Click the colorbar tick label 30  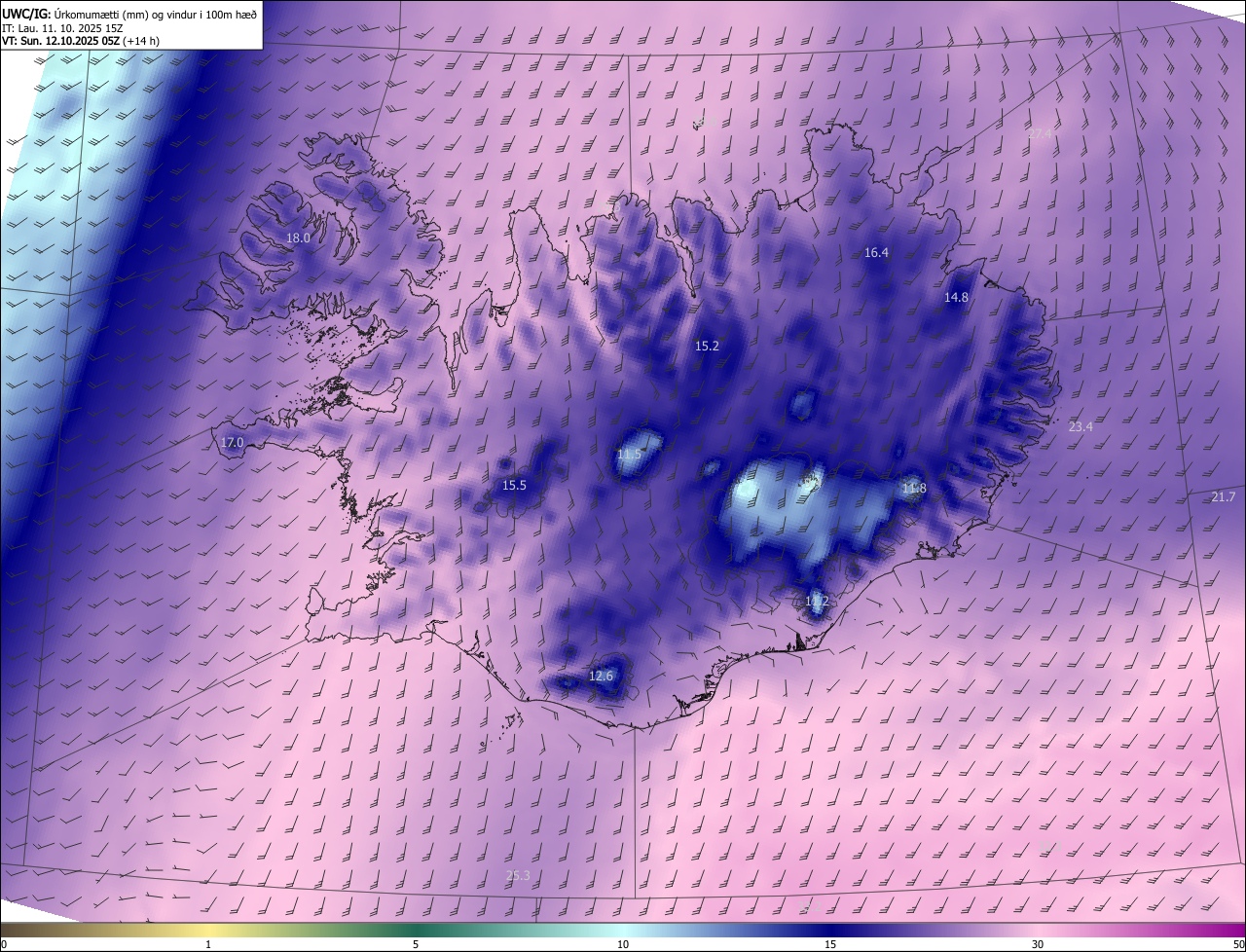tap(1038, 944)
